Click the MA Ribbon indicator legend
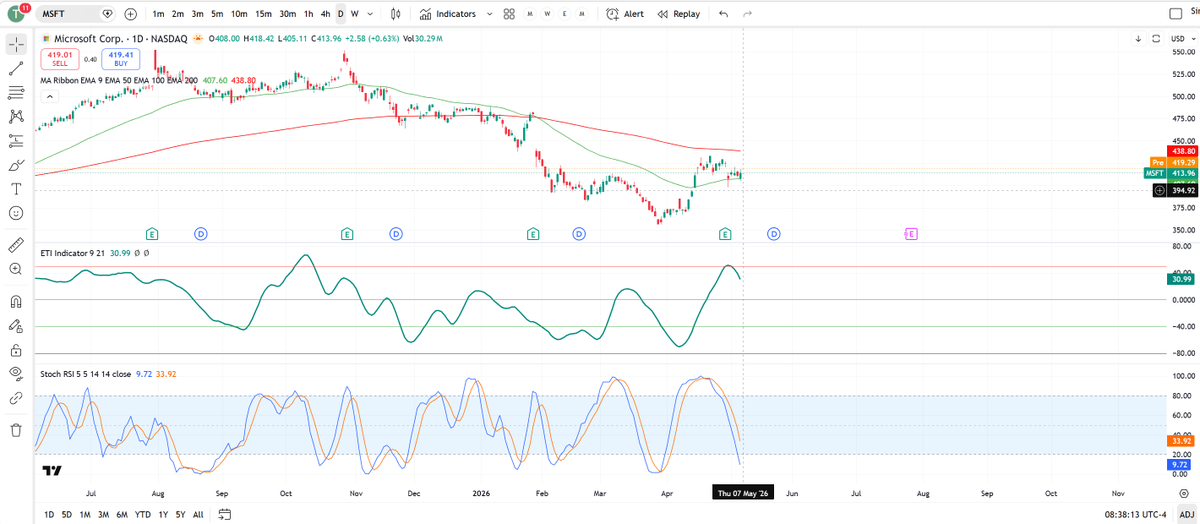This screenshot has height=524, width=1200. [117, 80]
